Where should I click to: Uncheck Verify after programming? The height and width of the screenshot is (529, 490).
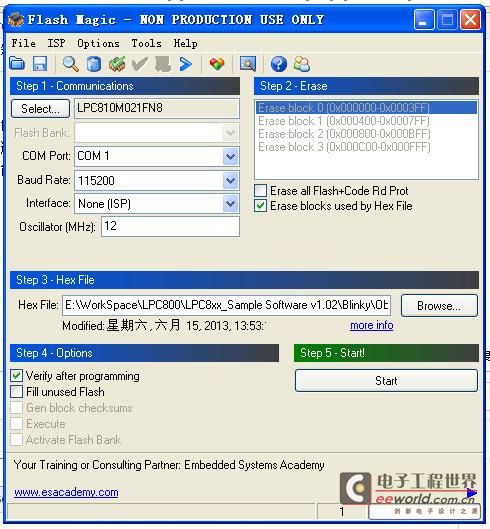[x=17, y=375]
